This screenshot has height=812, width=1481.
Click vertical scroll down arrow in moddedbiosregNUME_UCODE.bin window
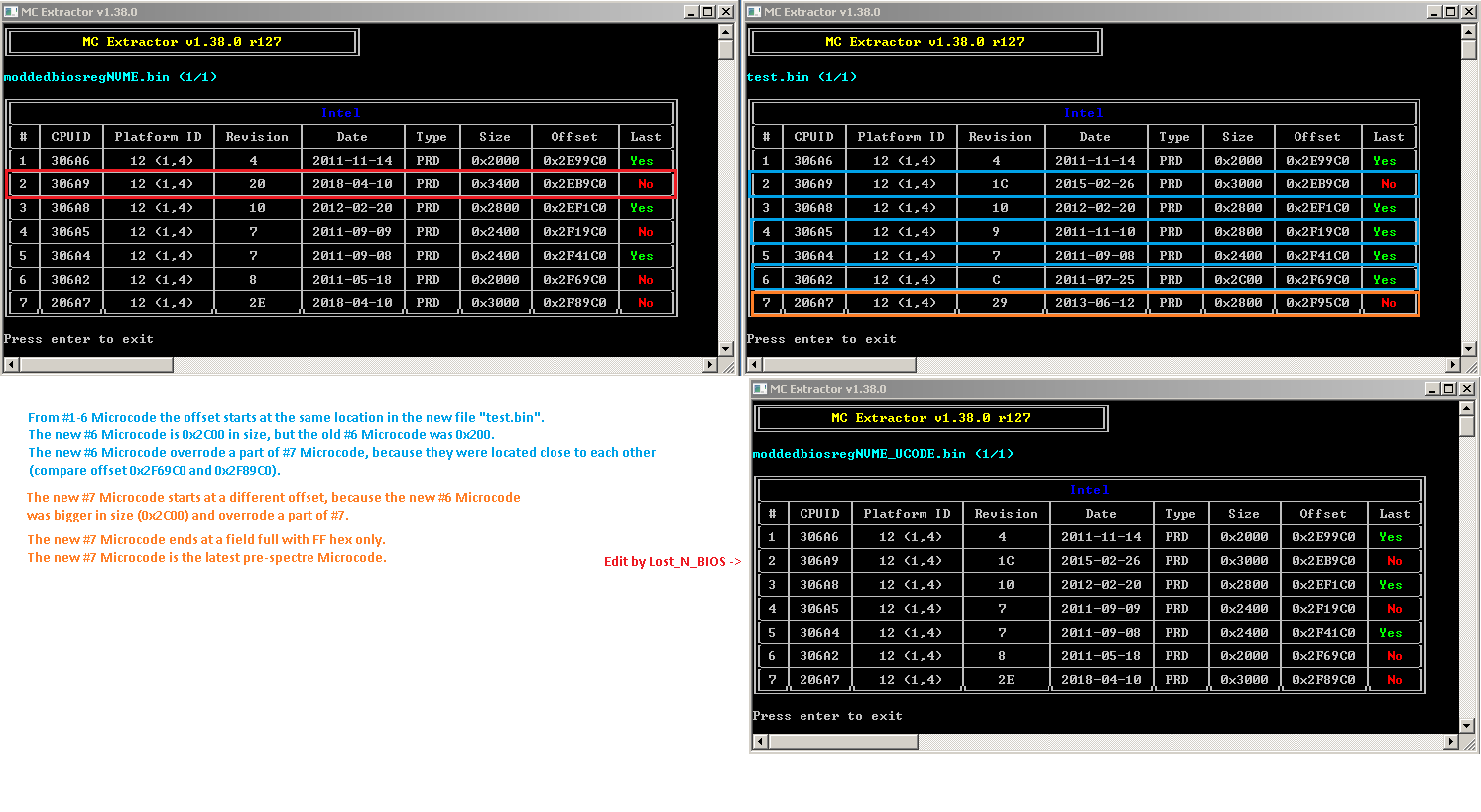pyautogui.click(x=1467, y=726)
